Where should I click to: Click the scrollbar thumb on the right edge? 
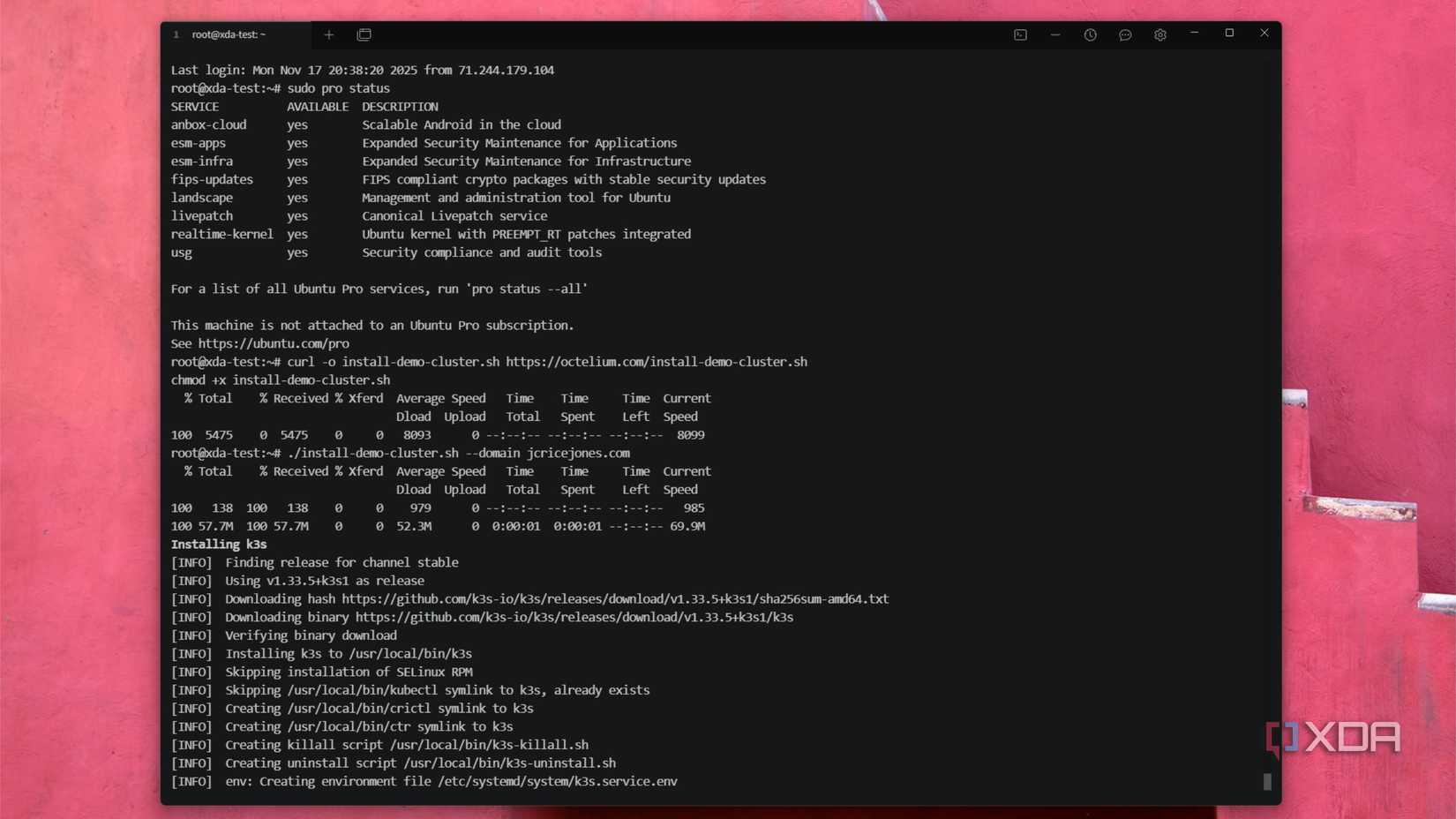point(1267,782)
